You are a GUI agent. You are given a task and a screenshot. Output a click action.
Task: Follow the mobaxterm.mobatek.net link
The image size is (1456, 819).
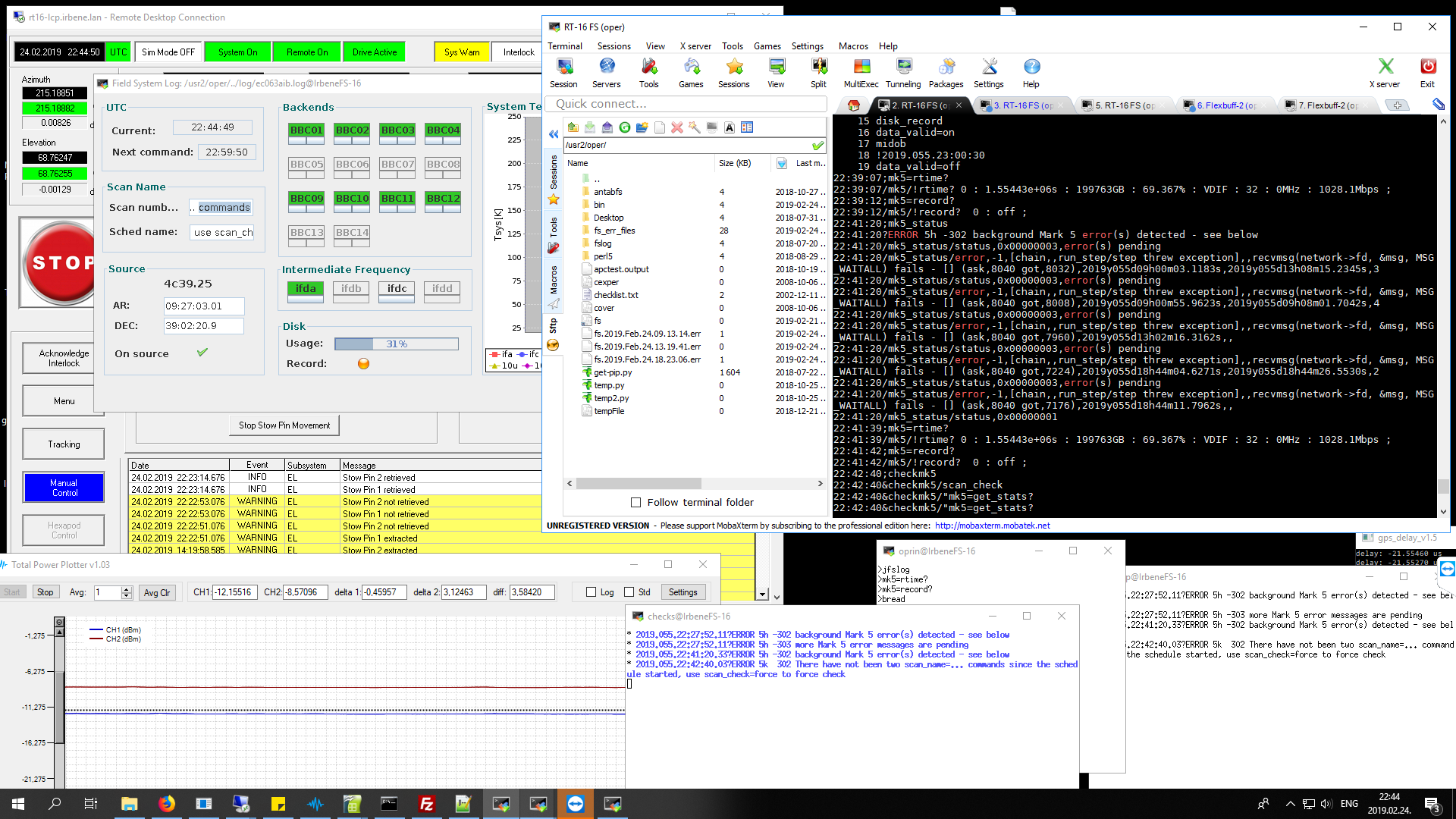992,526
